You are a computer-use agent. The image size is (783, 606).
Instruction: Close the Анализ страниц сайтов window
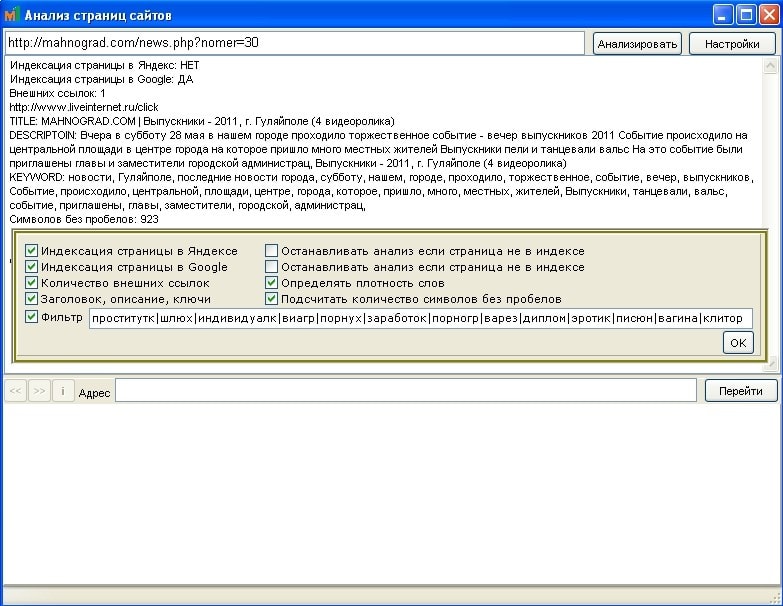coord(770,15)
